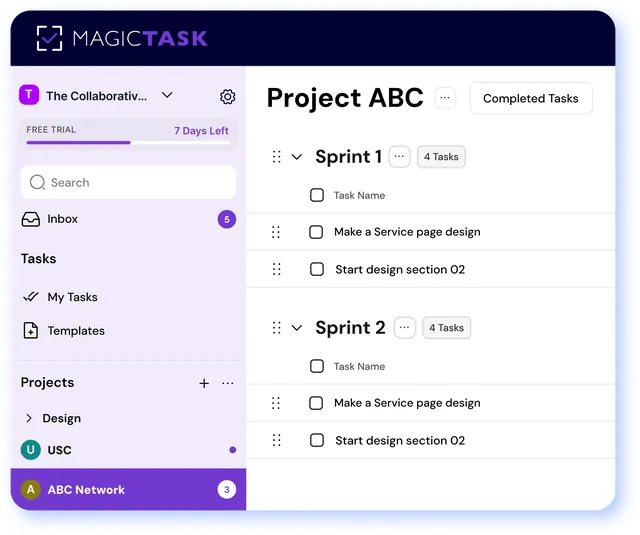This screenshot has width=640, height=535.
Task: Click into the Search field
Action: click(x=128, y=182)
